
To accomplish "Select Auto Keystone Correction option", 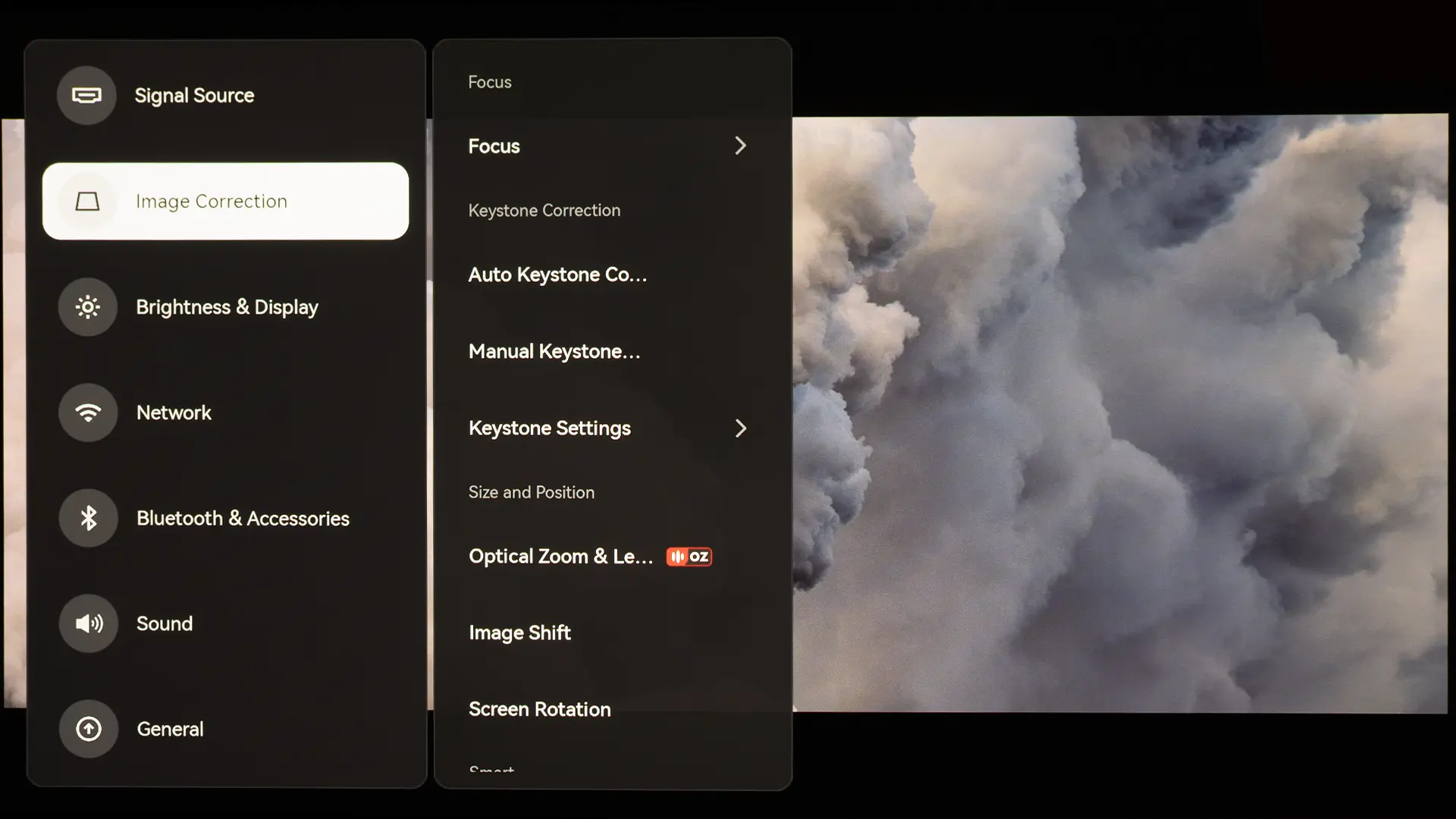I will click(x=612, y=275).
